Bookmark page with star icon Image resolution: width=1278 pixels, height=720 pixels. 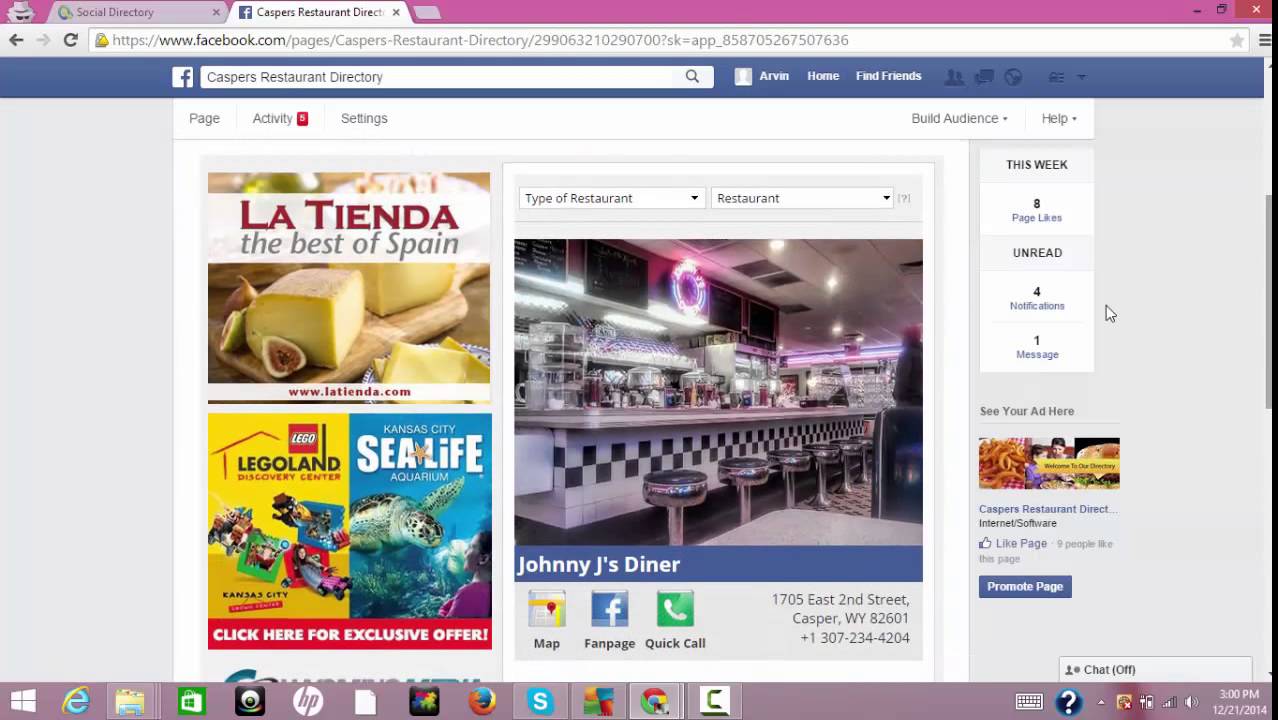pos(1237,40)
